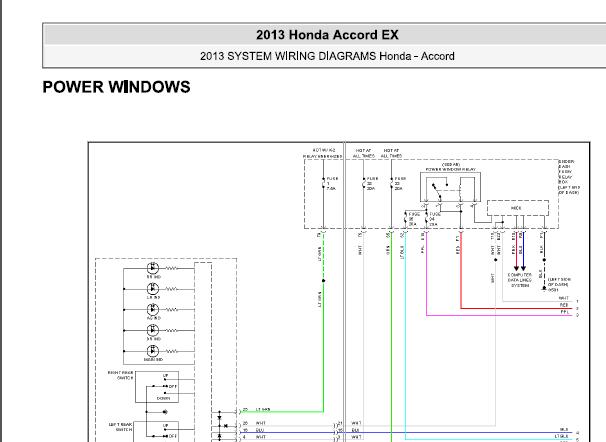Screen dimensions: 606x442
Task: Click the "FUSE 1 7.5A" label
Action: click(x=332, y=184)
